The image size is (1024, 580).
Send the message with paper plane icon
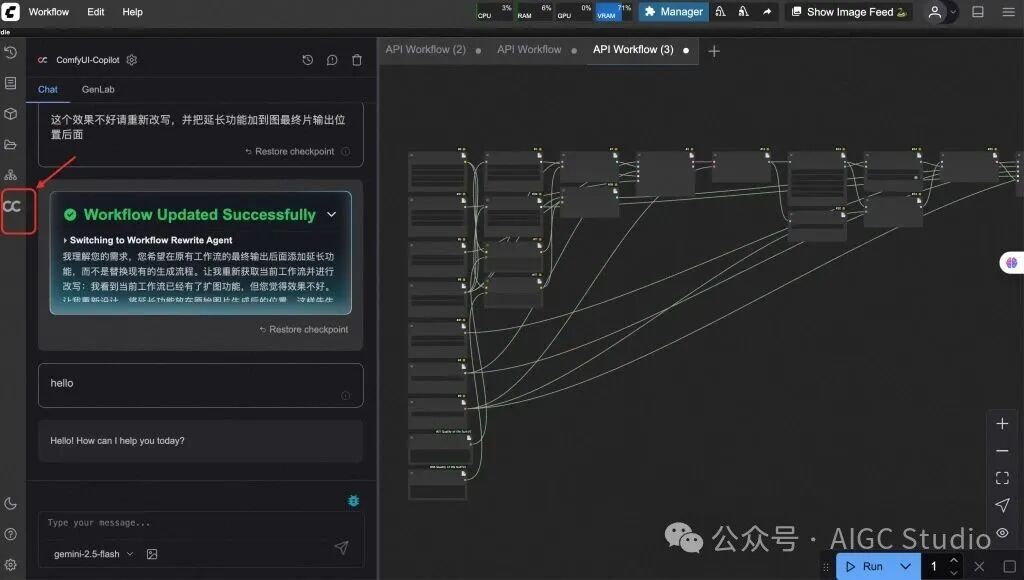(x=342, y=547)
